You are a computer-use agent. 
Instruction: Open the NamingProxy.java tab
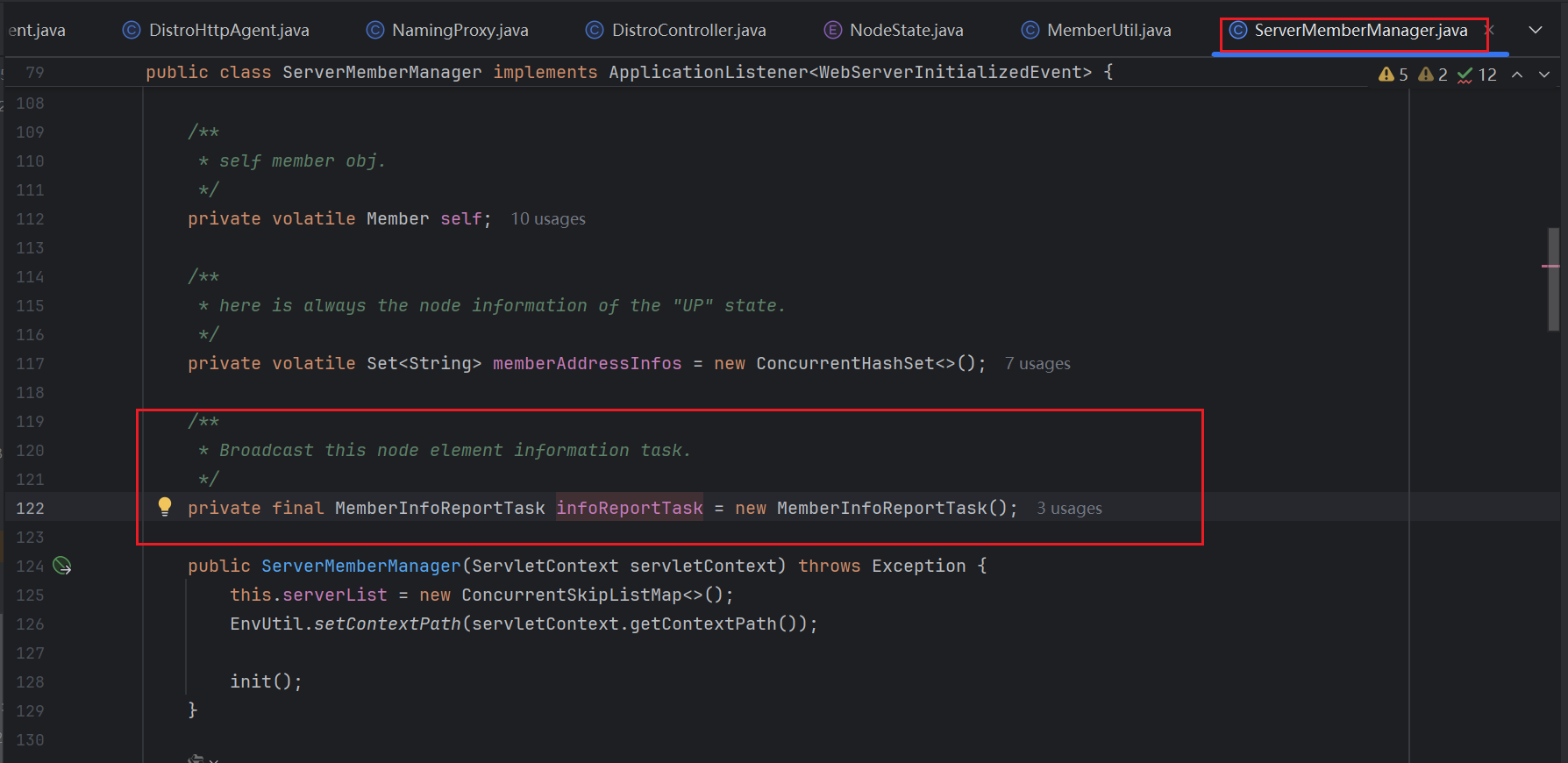pyautogui.click(x=460, y=30)
